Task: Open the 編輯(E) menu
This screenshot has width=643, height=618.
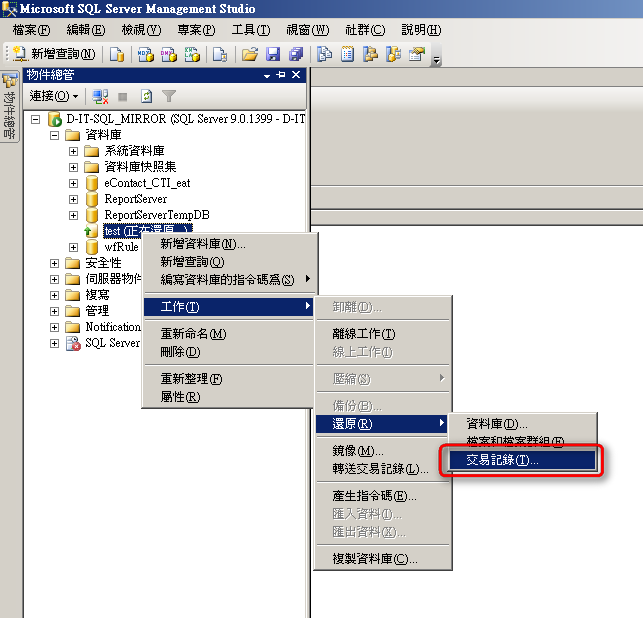Action: click(x=86, y=30)
